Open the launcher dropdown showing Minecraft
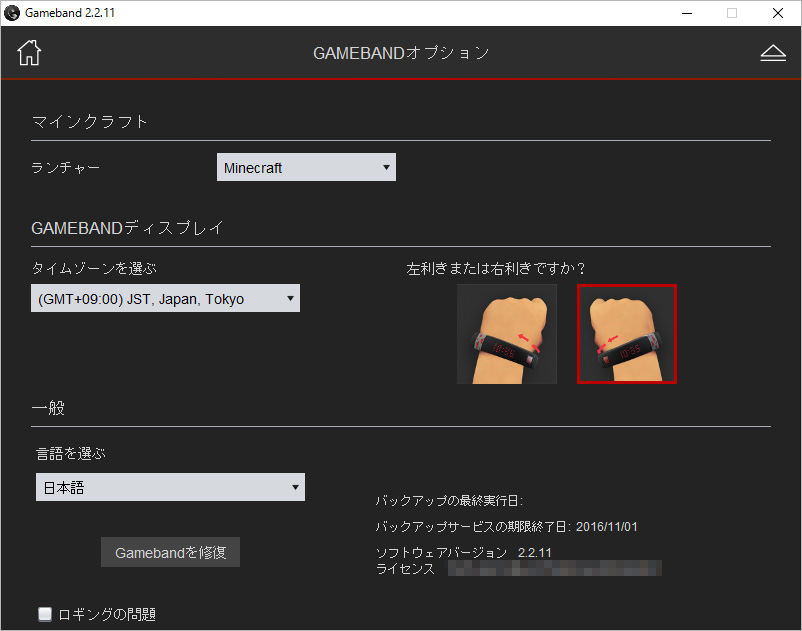Viewport: 802px width, 631px height. point(306,167)
